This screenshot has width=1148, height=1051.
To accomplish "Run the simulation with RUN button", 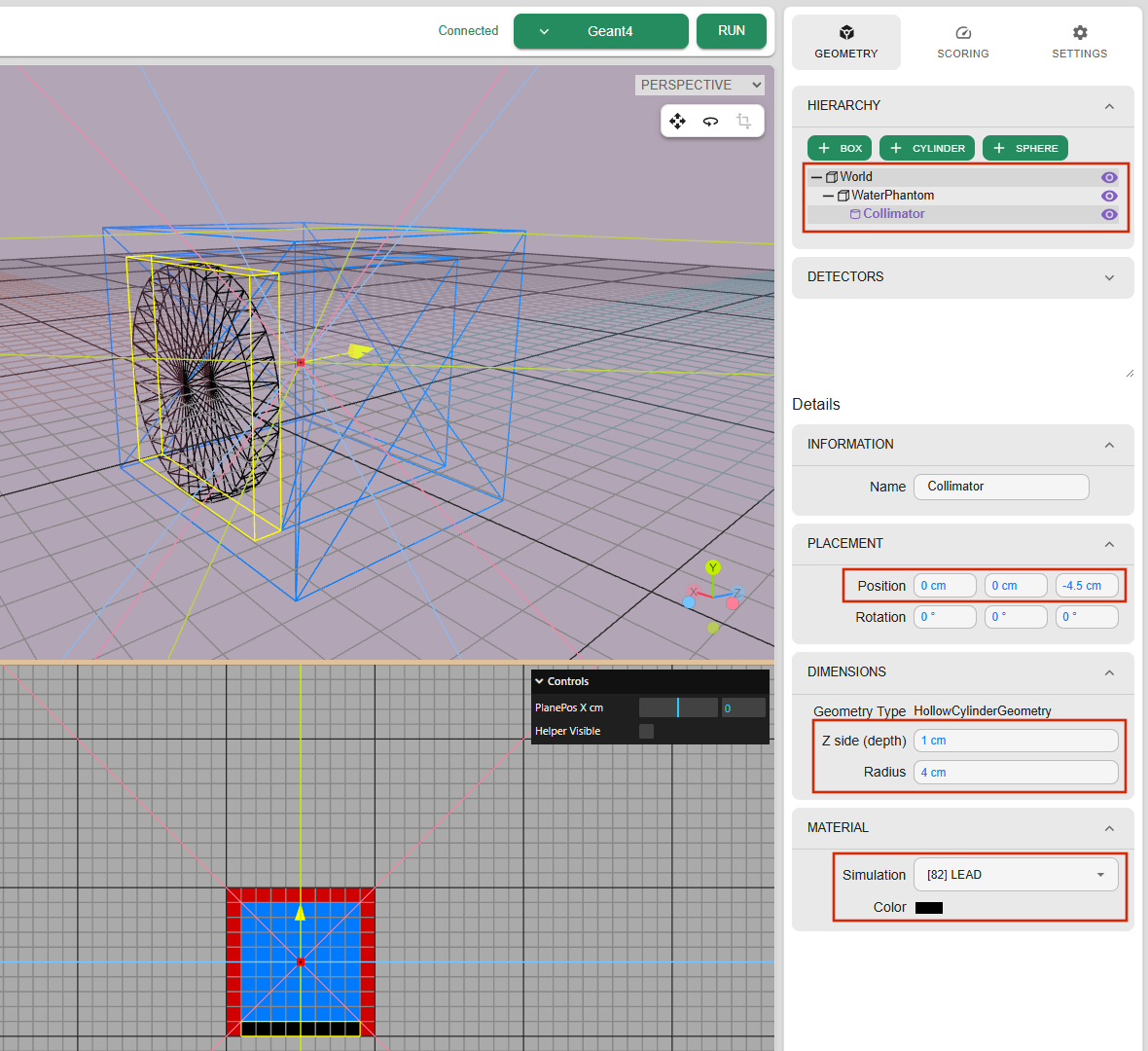I will pos(732,31).
